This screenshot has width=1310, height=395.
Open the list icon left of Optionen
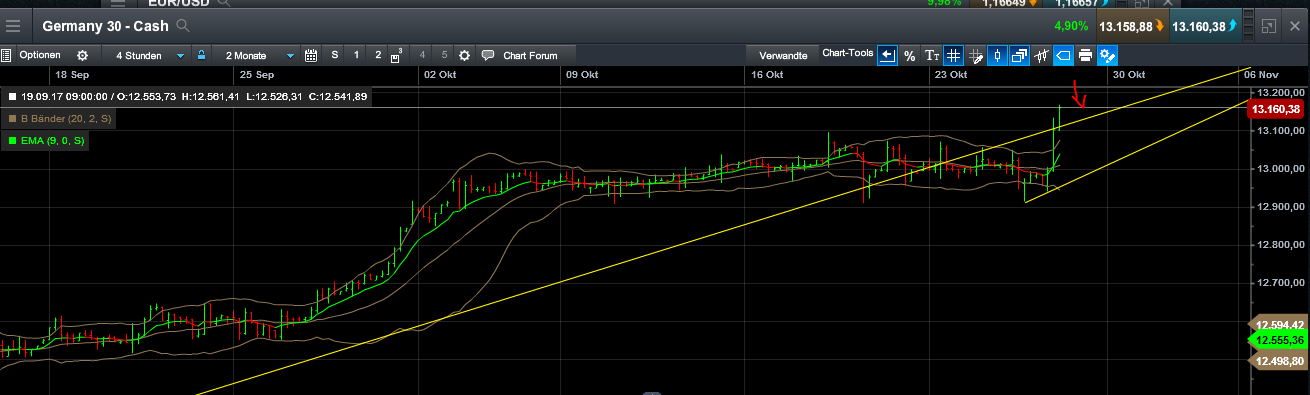coord(6,55)
